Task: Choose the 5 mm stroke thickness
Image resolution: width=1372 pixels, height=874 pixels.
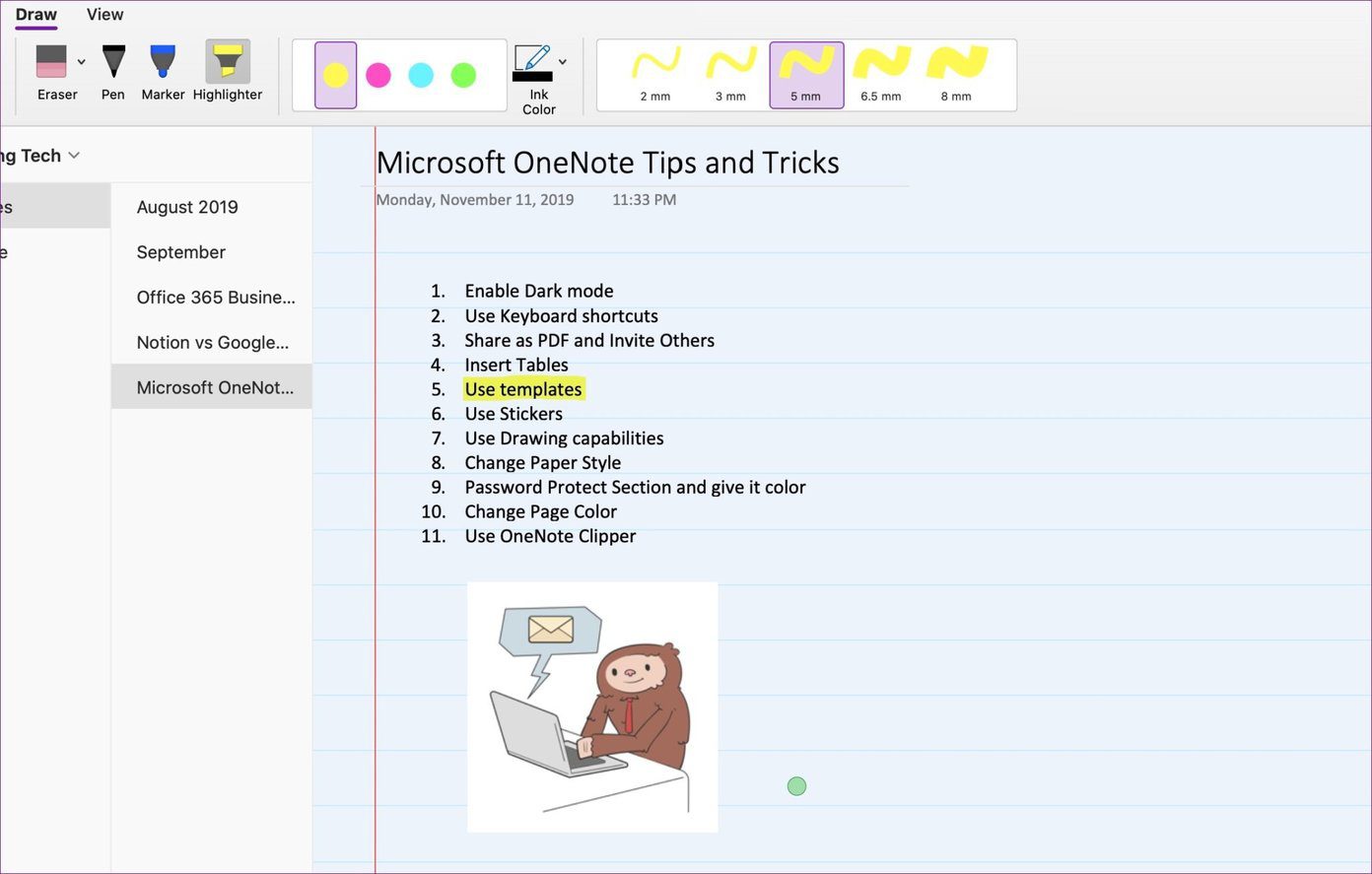Action: tap(806, 75)
